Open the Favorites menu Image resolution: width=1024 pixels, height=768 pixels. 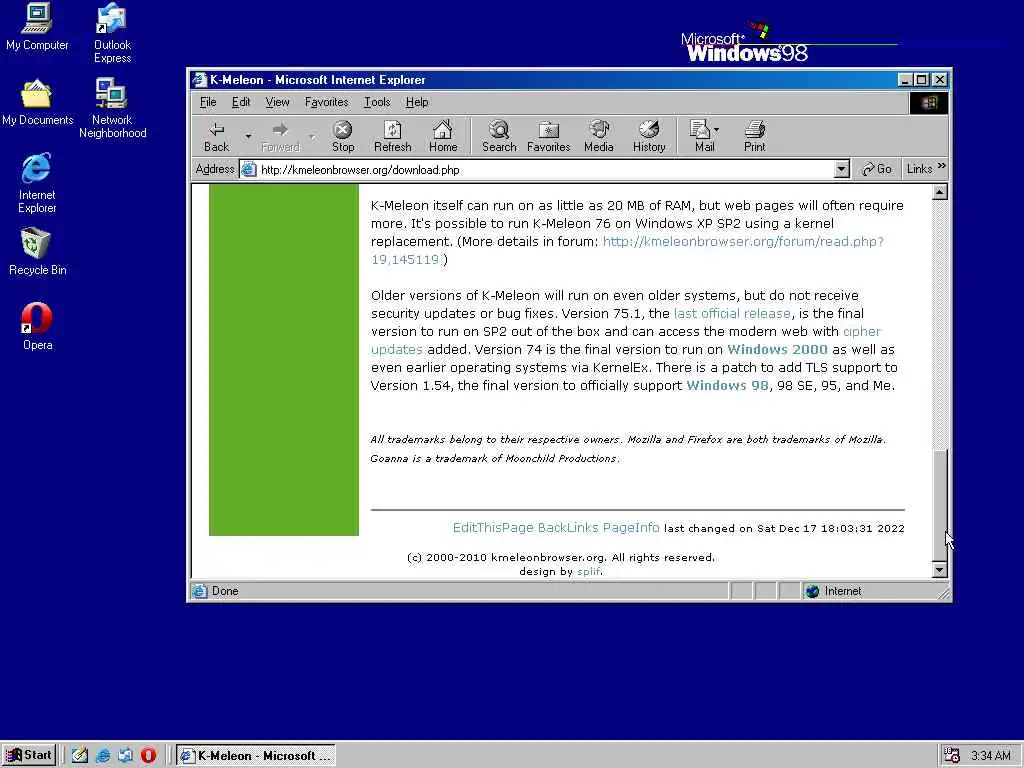pos(327,102)
